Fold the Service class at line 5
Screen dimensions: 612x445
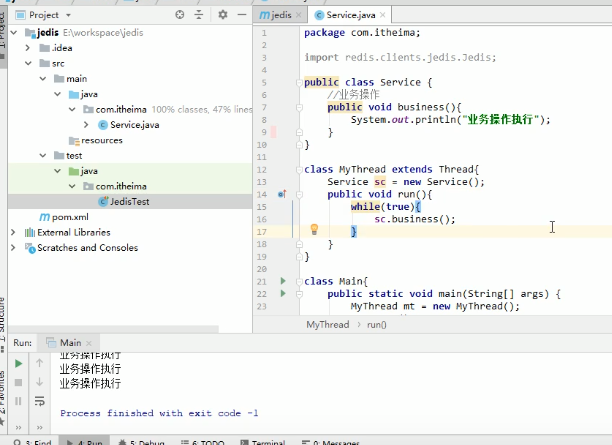pyautogui.click(x=299, y=82)
